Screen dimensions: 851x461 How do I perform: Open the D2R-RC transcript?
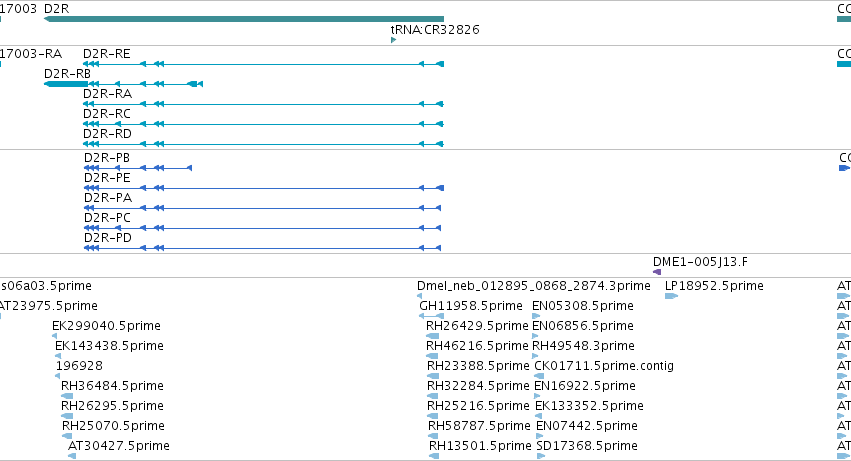click(x=263, y=124)
